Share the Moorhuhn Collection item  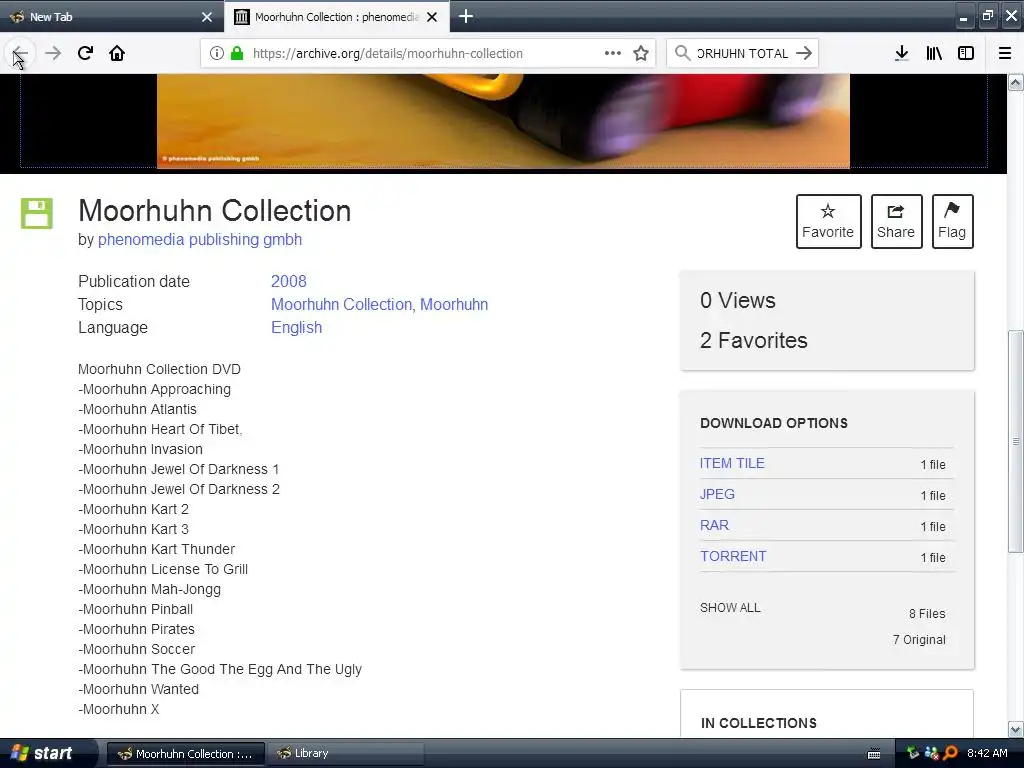(896, 221)
